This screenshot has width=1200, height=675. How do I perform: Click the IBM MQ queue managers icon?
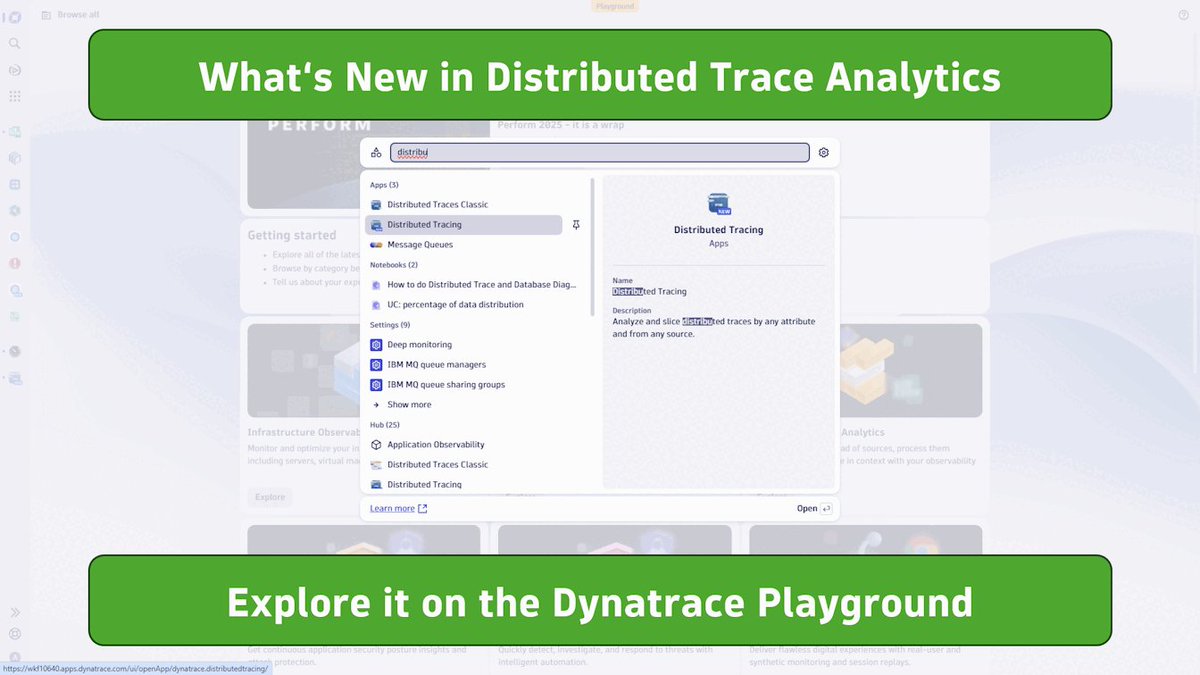point(376,364)
